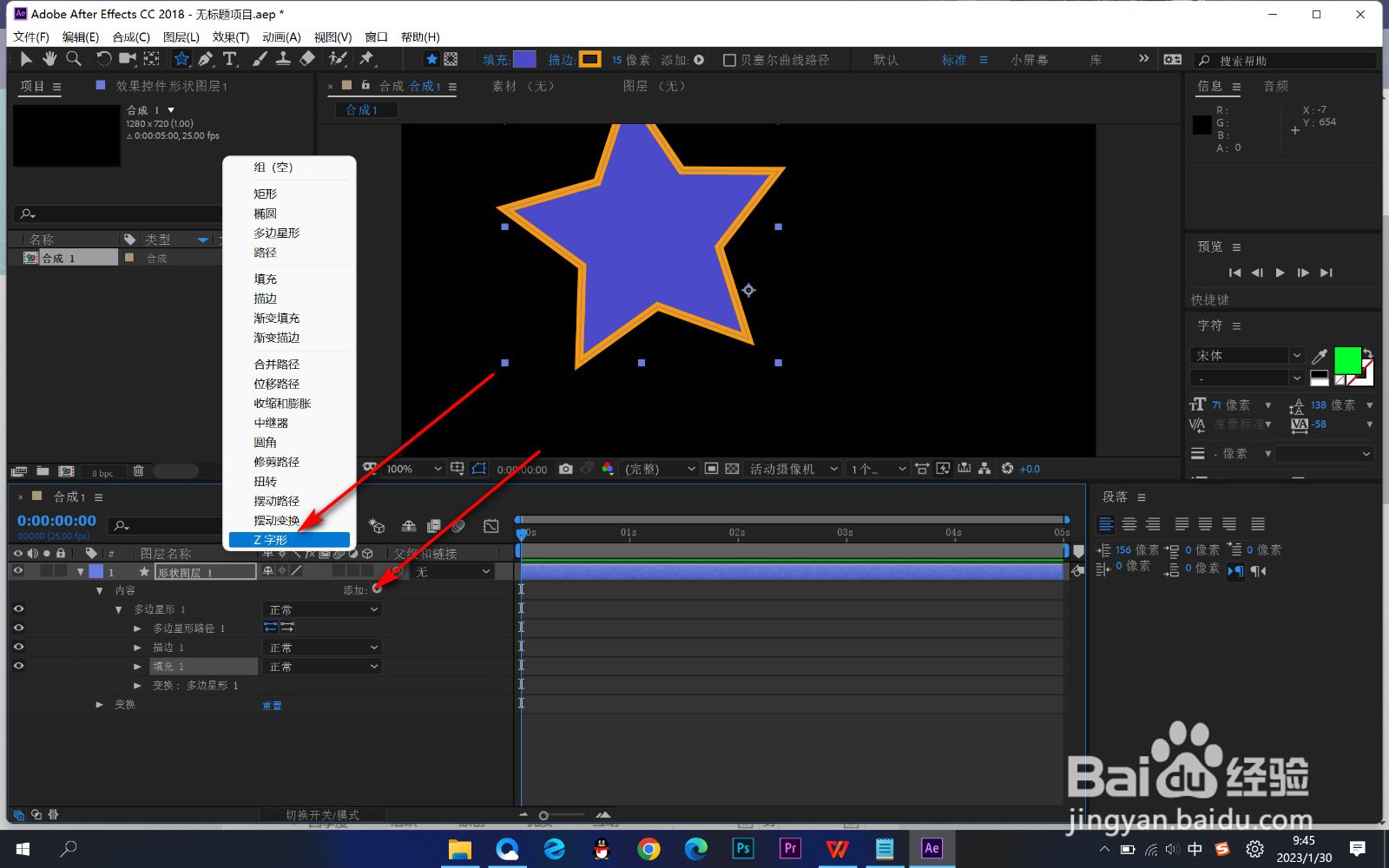This screenshot has height=868, width=1389.
Task: Select the Pan Behind anchor point tool
Action: [152, 59]
